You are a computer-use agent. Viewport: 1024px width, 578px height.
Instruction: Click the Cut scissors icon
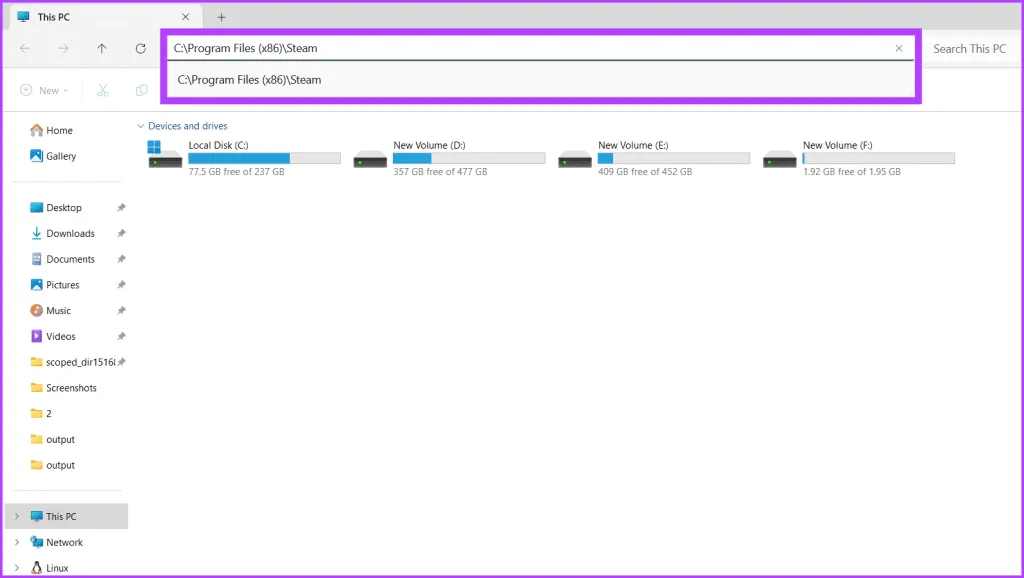click(x=102, y=90)
